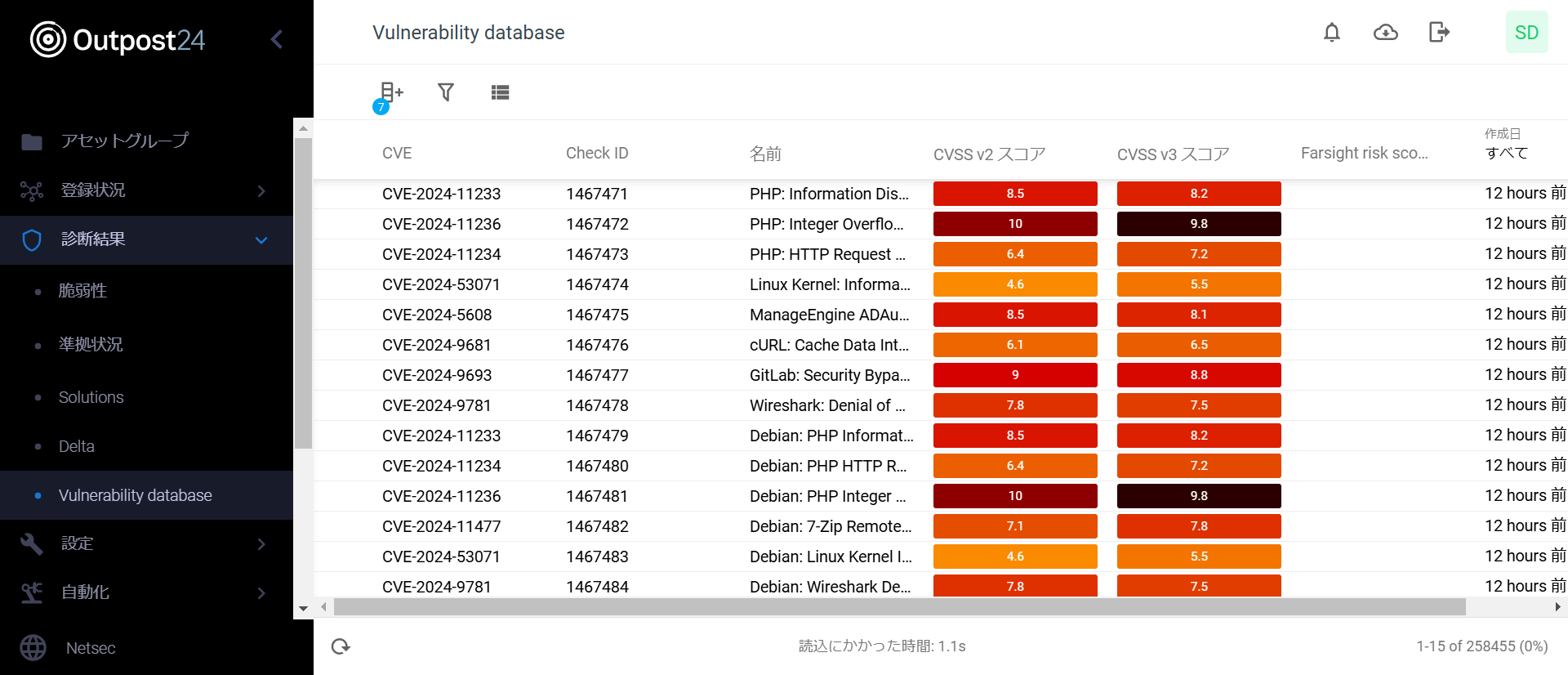This screenshot has width=1568, height=675.
Task: Sort by Farsight risk score column header
Action: (x=1365, y=154)
